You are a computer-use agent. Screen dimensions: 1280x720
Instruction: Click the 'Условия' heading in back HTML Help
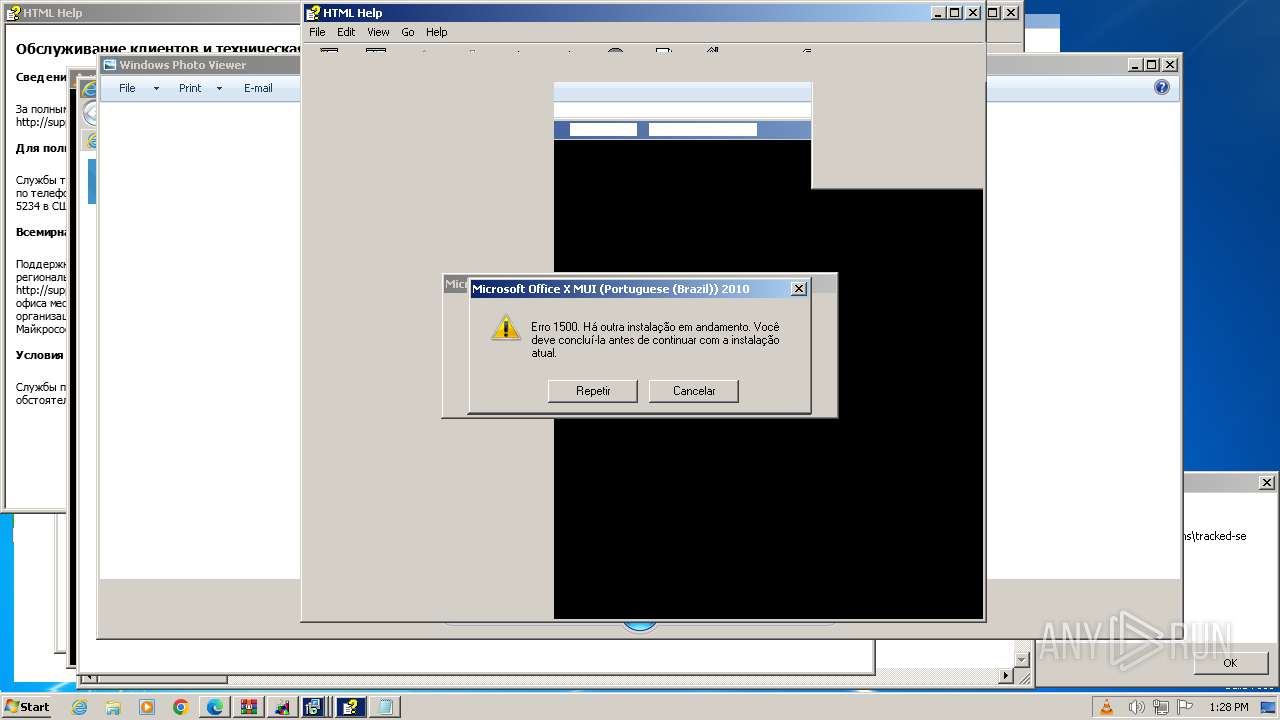pos(40,355)
